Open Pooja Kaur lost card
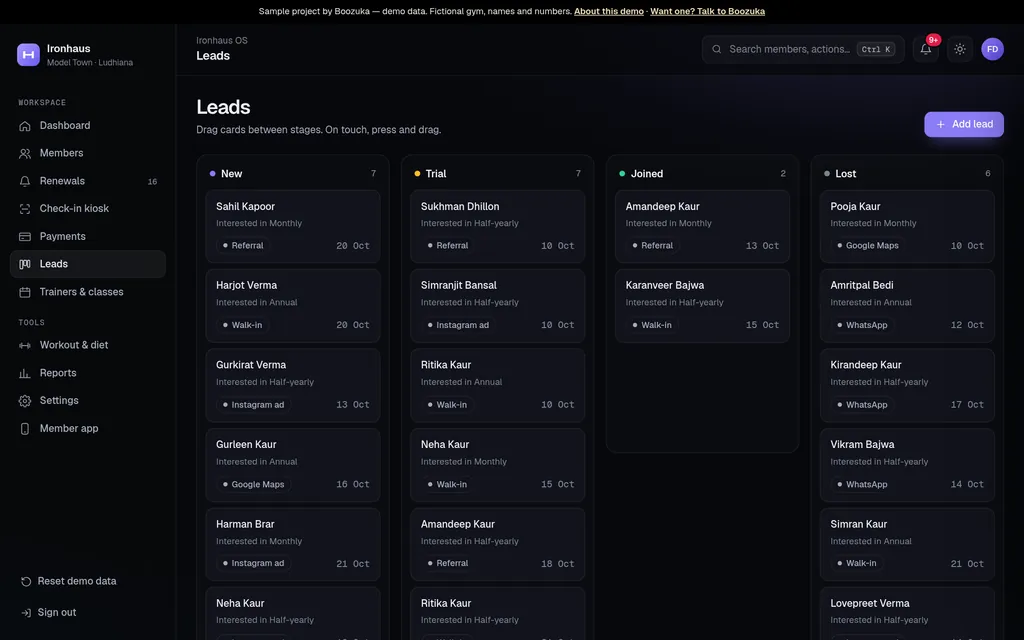 [907, 226]
